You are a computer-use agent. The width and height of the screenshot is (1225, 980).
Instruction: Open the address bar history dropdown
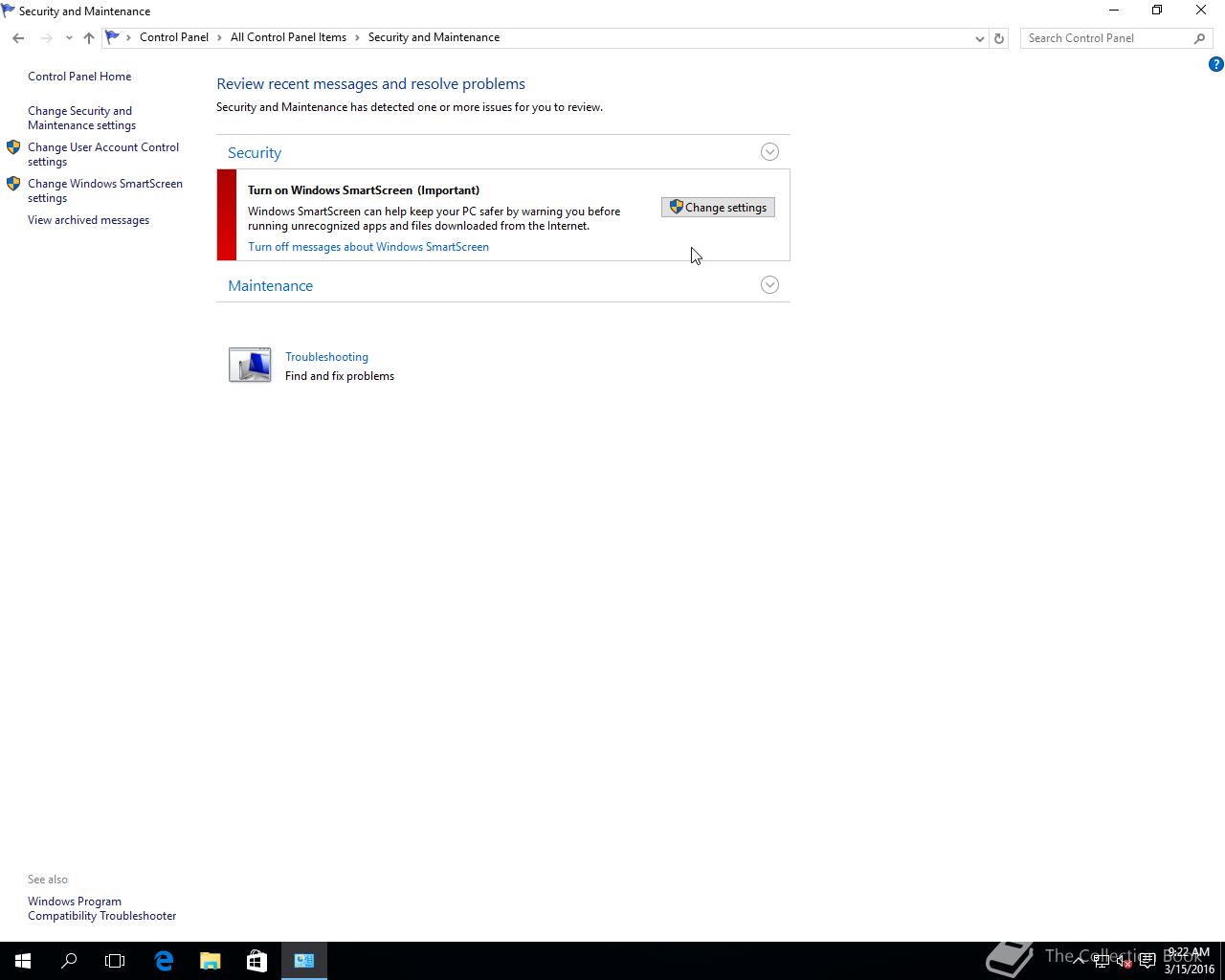[x=979, y=38]
